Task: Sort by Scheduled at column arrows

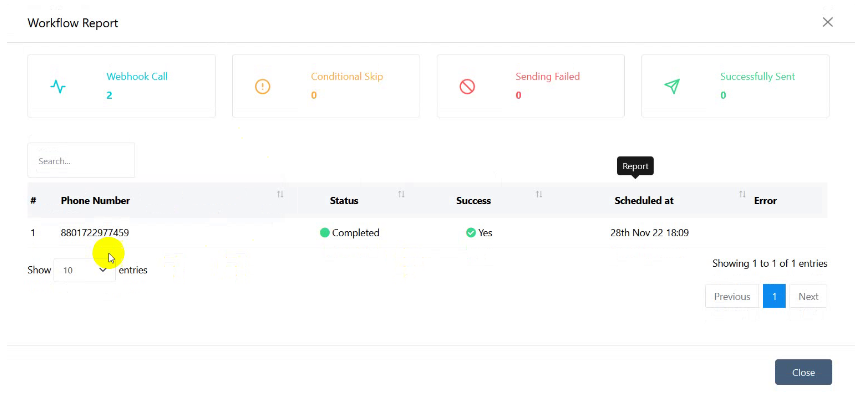Action: (x=742, y=194)
